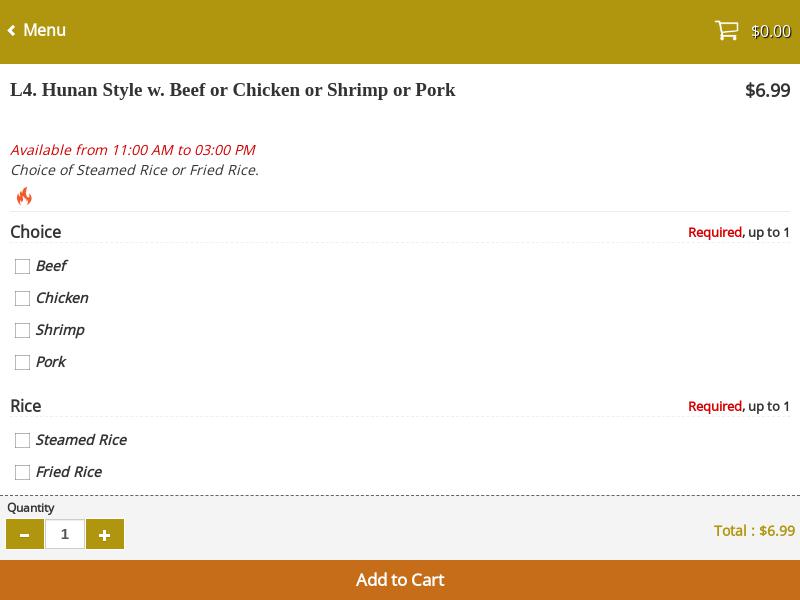Viewport: 800px width, 600px height.
Task: Click the L4 Hunan Style item title
Action: pos(232,90)
